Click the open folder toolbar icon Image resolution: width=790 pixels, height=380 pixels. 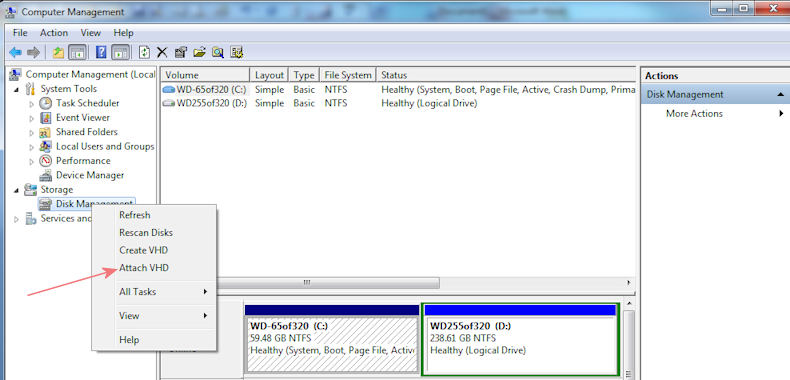pos(199,52)
